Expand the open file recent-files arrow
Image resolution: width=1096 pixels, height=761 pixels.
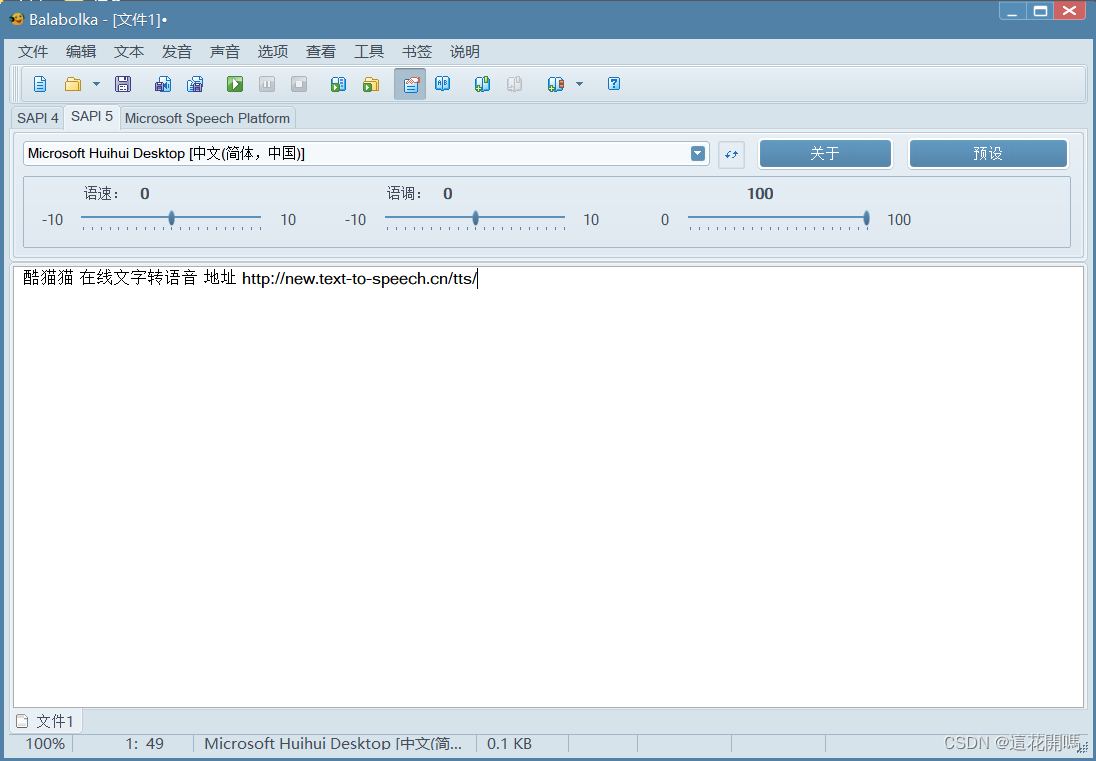click(x=96, y=85)
